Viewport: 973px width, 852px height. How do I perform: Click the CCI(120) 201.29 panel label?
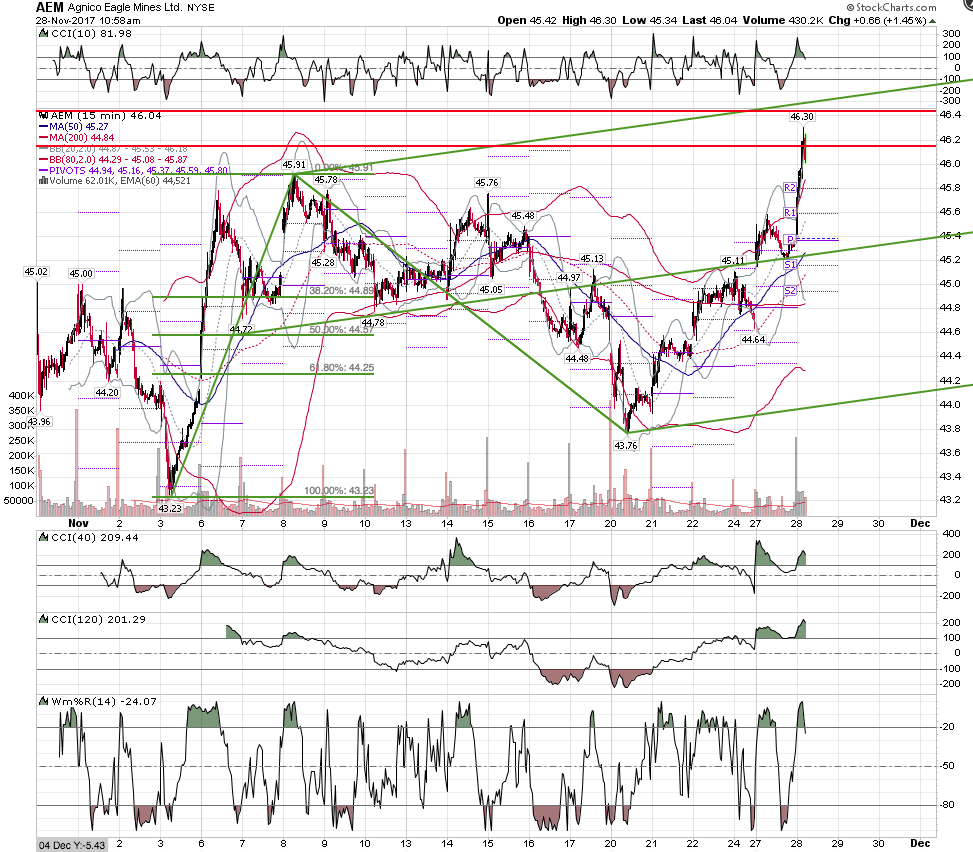pos(98,619)
